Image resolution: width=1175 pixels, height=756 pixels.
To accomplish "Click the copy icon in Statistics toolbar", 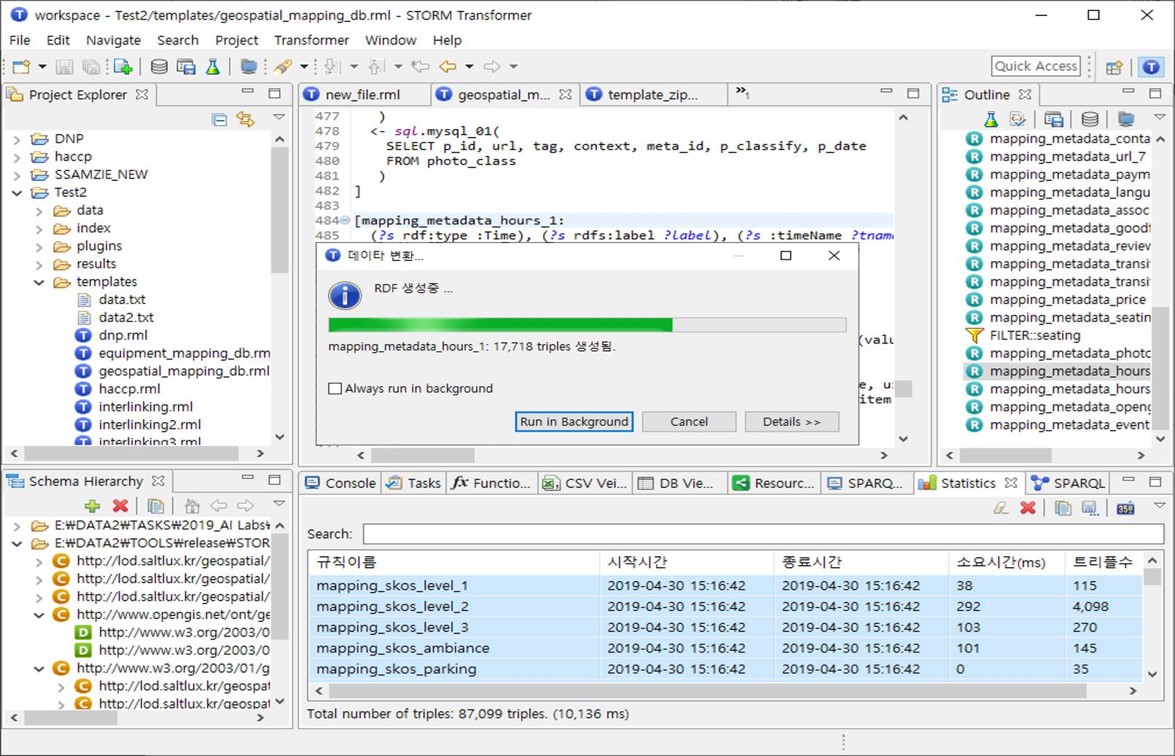I will 1063,508.
